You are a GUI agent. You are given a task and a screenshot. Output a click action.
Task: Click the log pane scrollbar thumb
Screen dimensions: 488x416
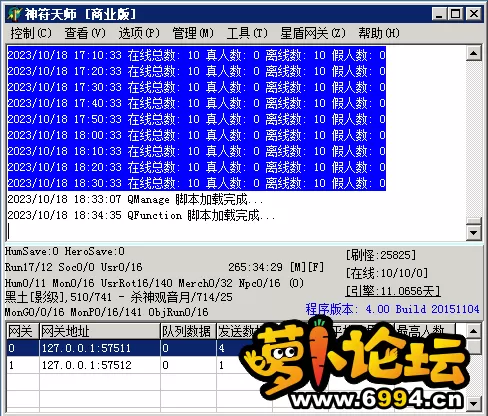[474, 221]
